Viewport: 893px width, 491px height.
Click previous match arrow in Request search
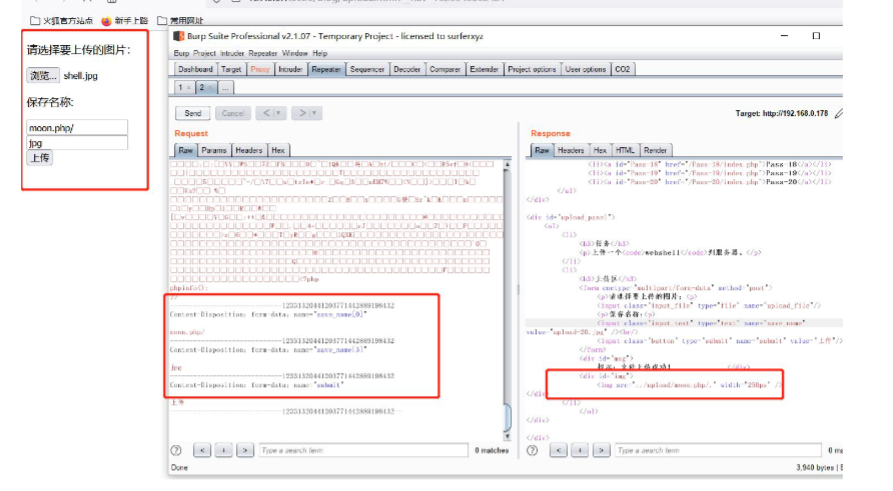pyautogui.click(x=200, y=451)
